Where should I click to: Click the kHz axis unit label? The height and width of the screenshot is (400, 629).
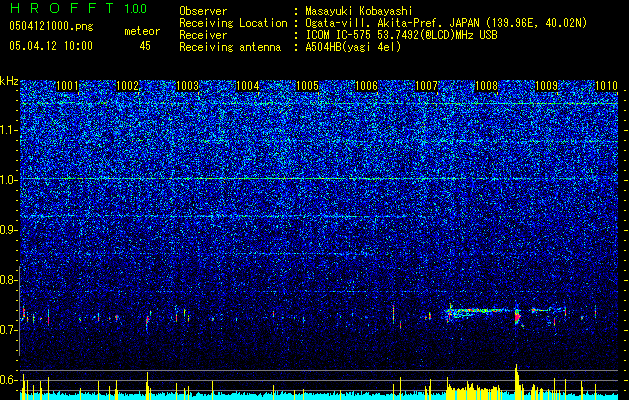pos(9,81)
